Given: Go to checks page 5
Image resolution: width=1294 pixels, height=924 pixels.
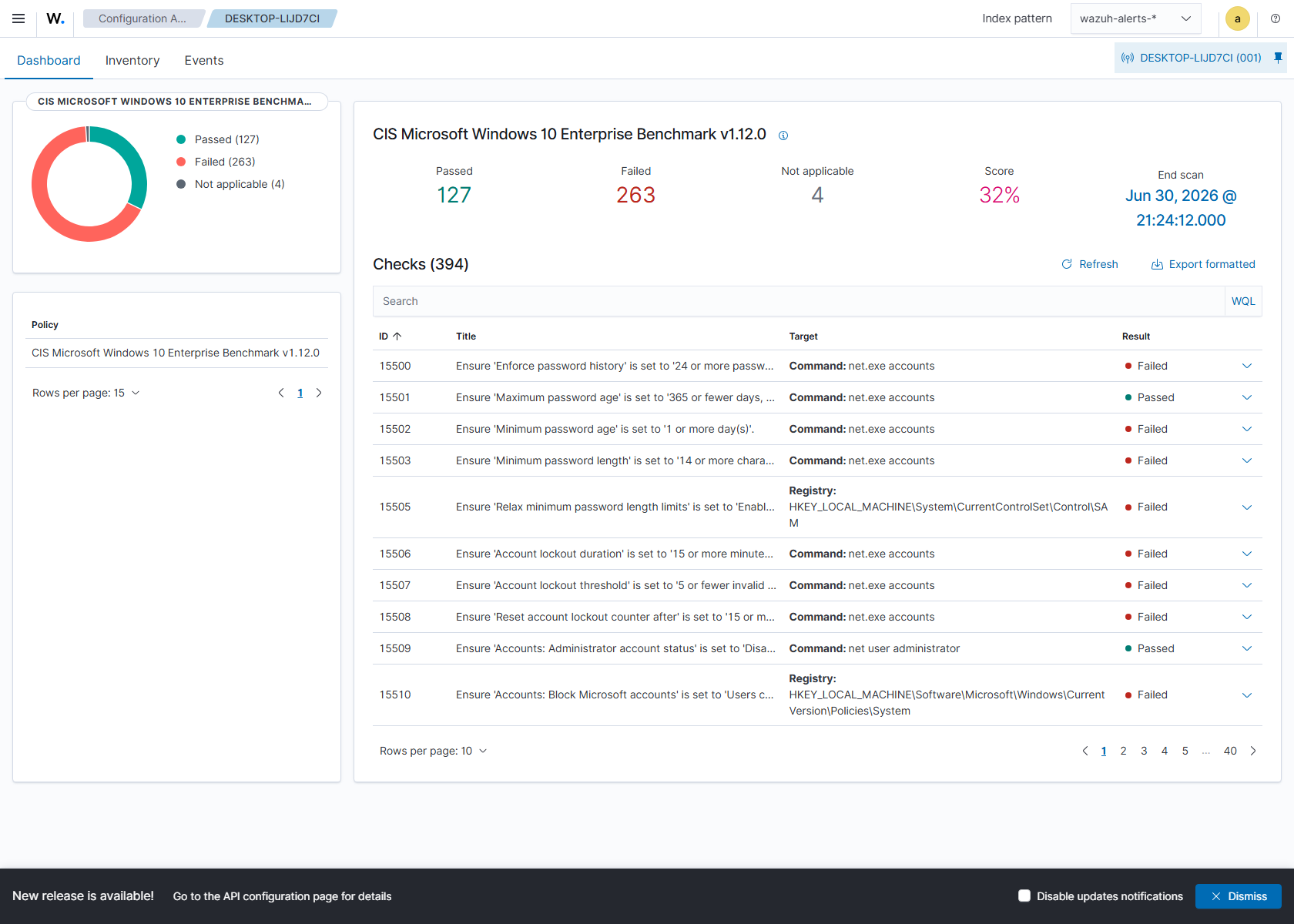Looking at the screenshot, I should 1185,751.
